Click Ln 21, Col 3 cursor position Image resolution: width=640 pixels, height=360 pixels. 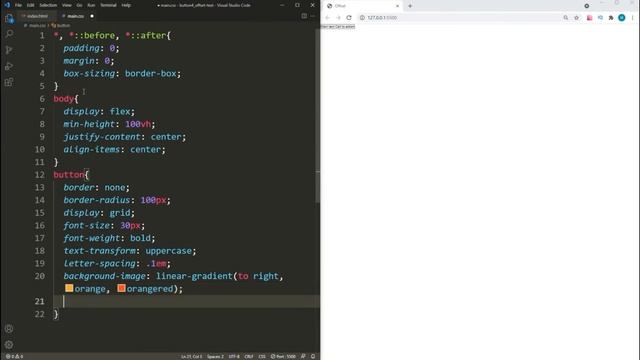click(191, 356)
